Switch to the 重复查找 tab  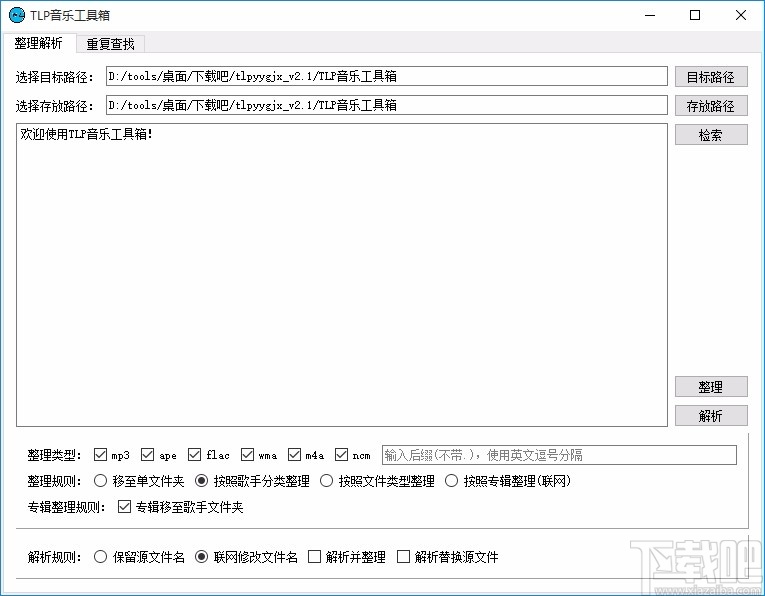pos(110,44)
